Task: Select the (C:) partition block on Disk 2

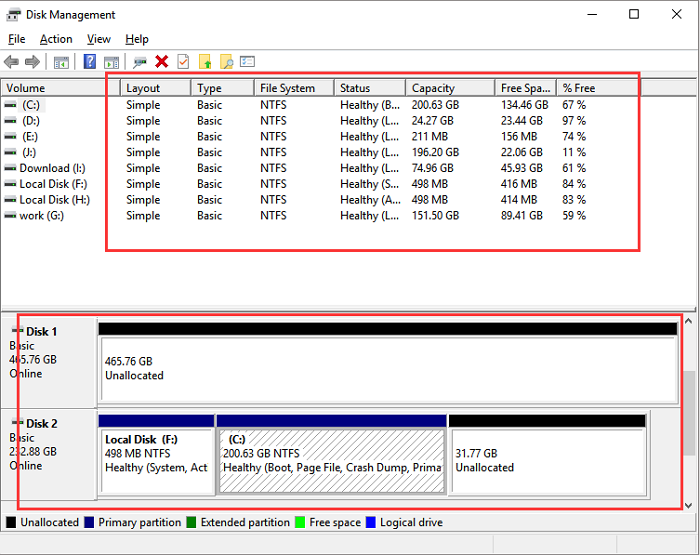Action: (331, 460)
